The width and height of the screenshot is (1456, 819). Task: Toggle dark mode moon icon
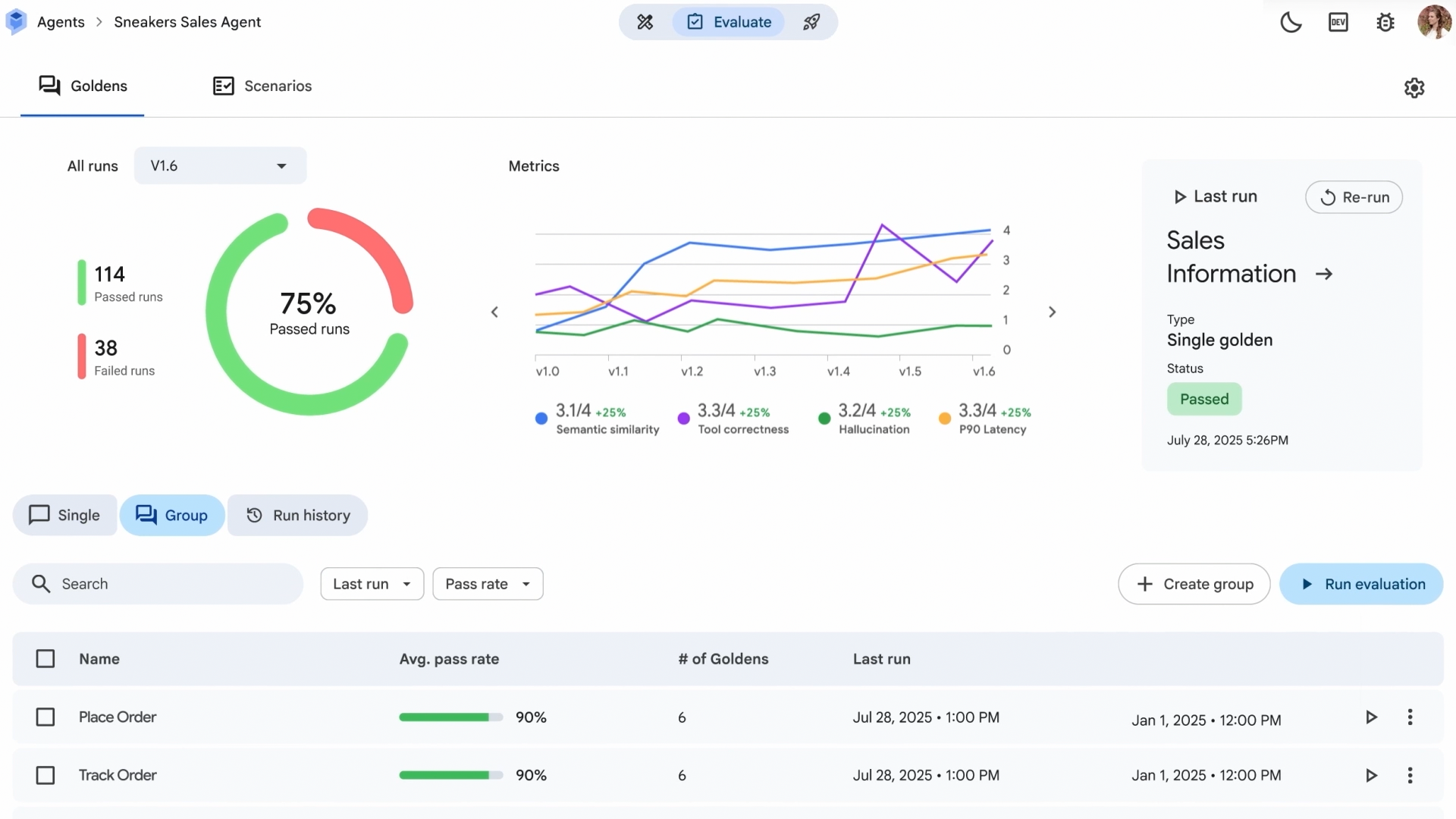click(1291, 22)
